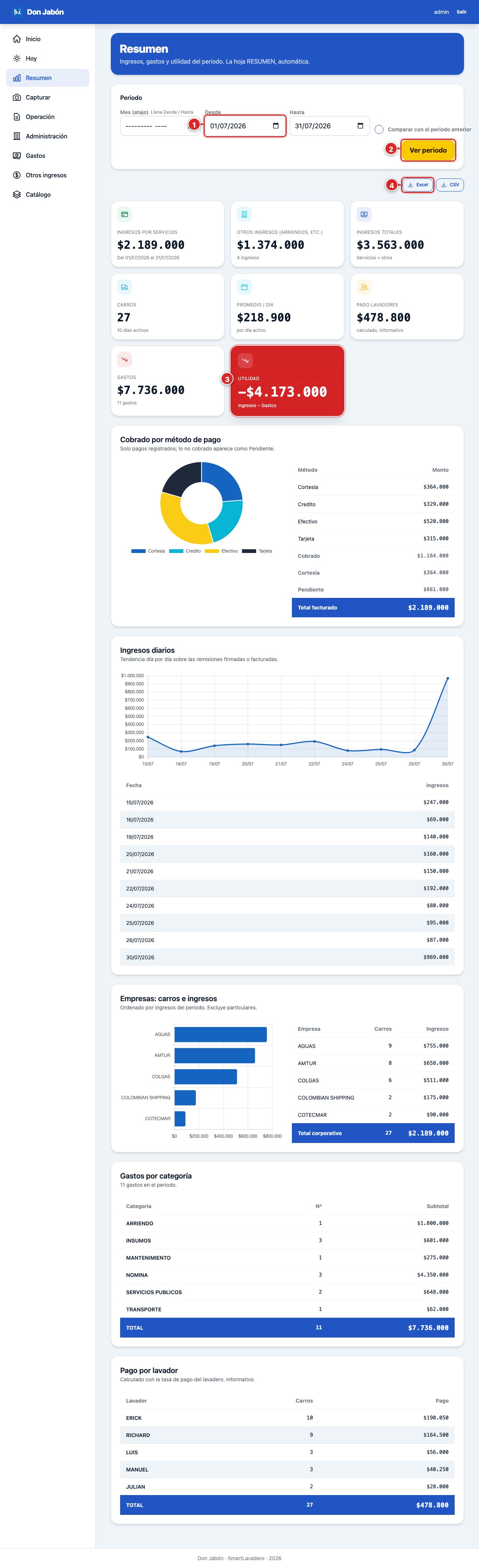Click the sun icon next to Hoy
Image resolution: width=479 pixels, height=1568 pixels.
17,58
